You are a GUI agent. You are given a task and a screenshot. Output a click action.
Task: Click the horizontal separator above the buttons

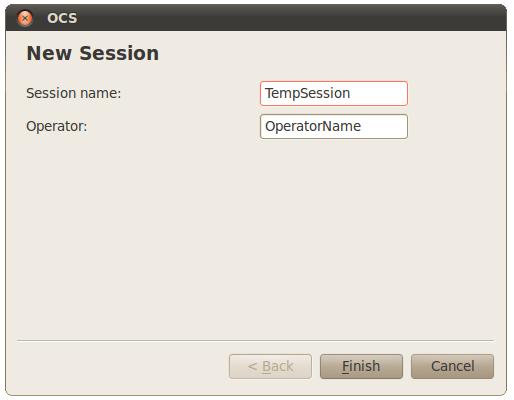(x=255, y=341)
